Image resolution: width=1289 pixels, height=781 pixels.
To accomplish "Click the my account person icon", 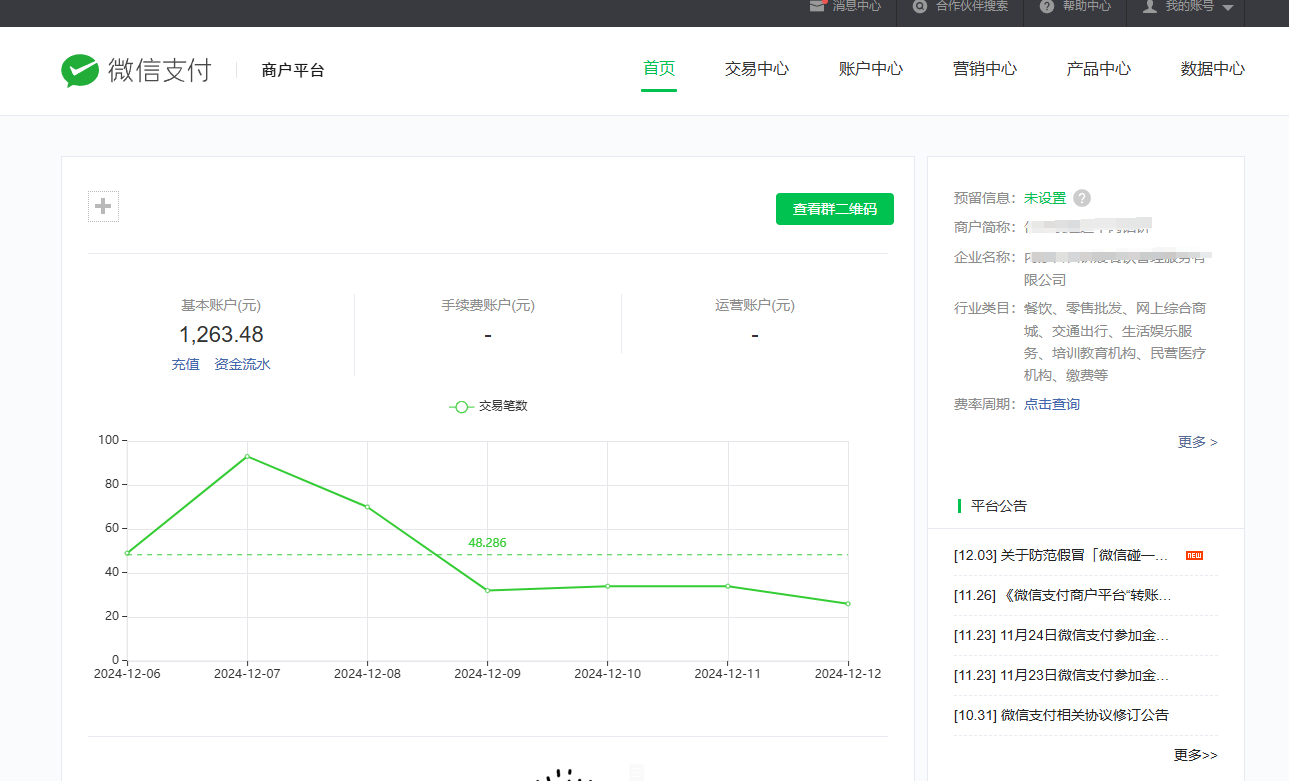I will tap(1150, 6).
